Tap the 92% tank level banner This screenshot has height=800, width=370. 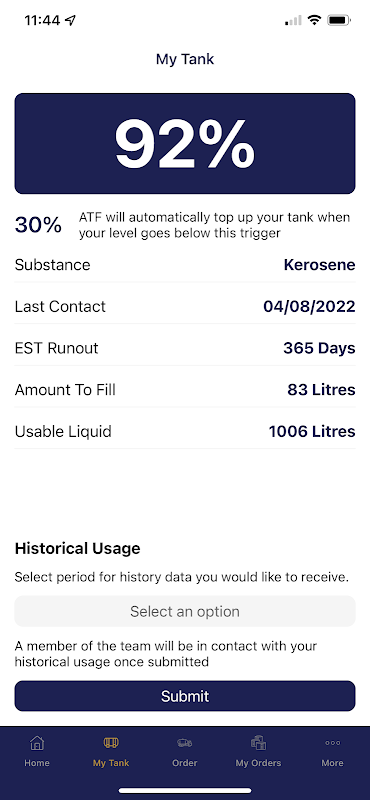[x=185, y=143]
